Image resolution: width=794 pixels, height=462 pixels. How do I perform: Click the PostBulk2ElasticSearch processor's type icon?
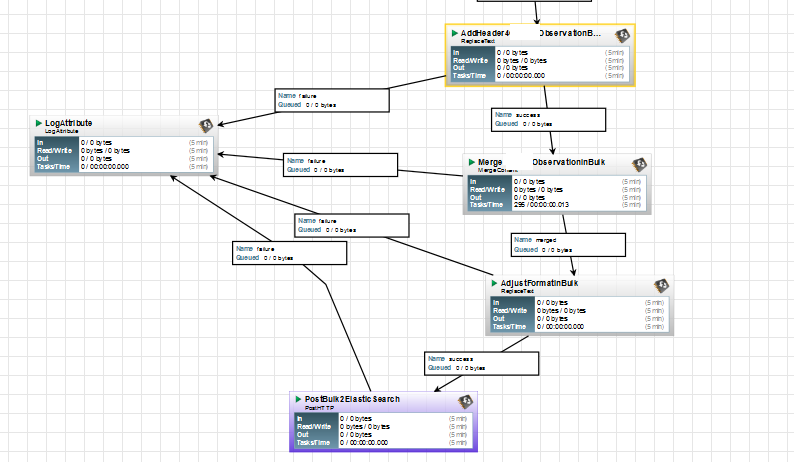click(x=465, y=402)
